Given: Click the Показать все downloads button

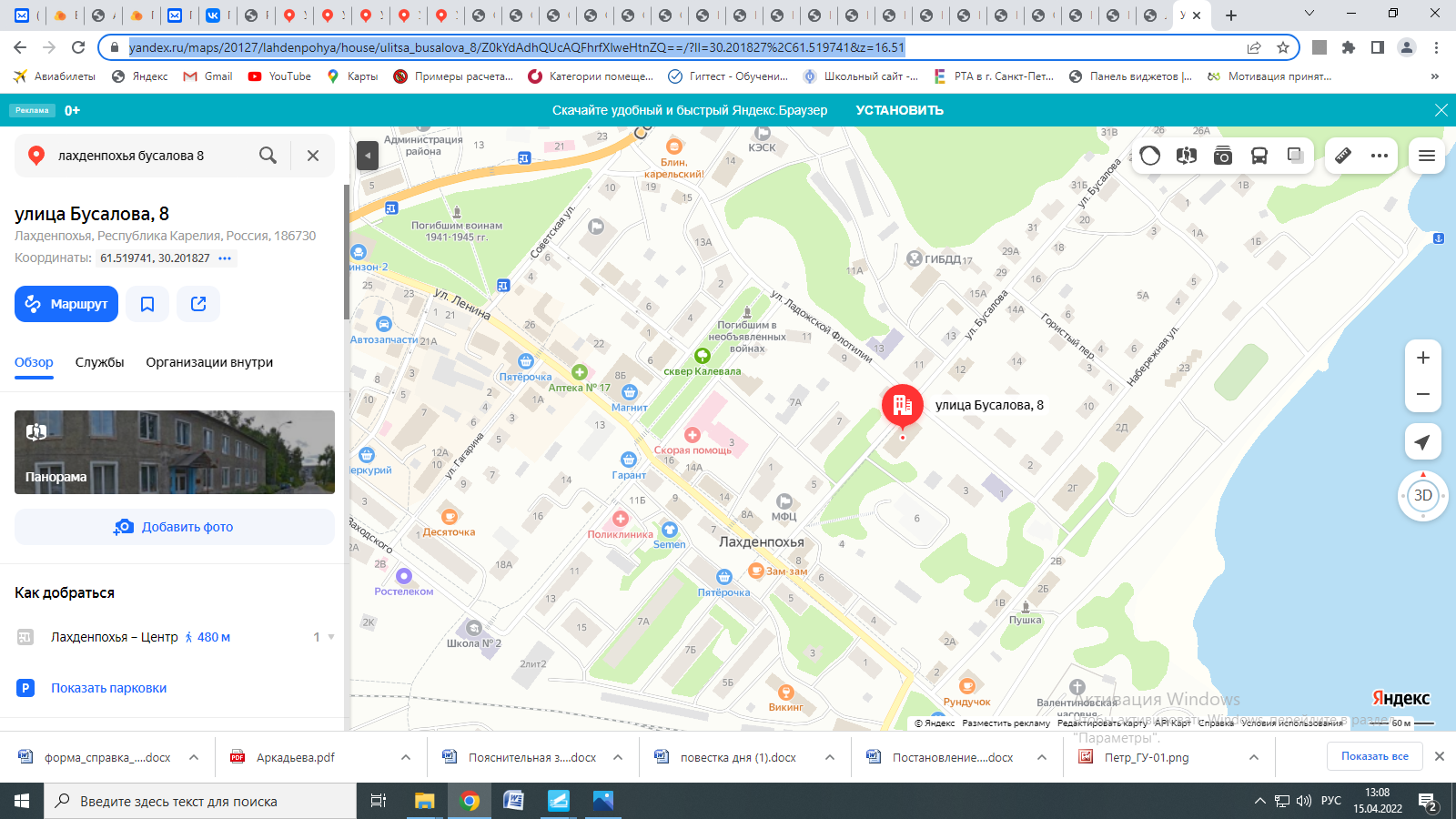Looking at the screenshot, I should [1374, 756].
